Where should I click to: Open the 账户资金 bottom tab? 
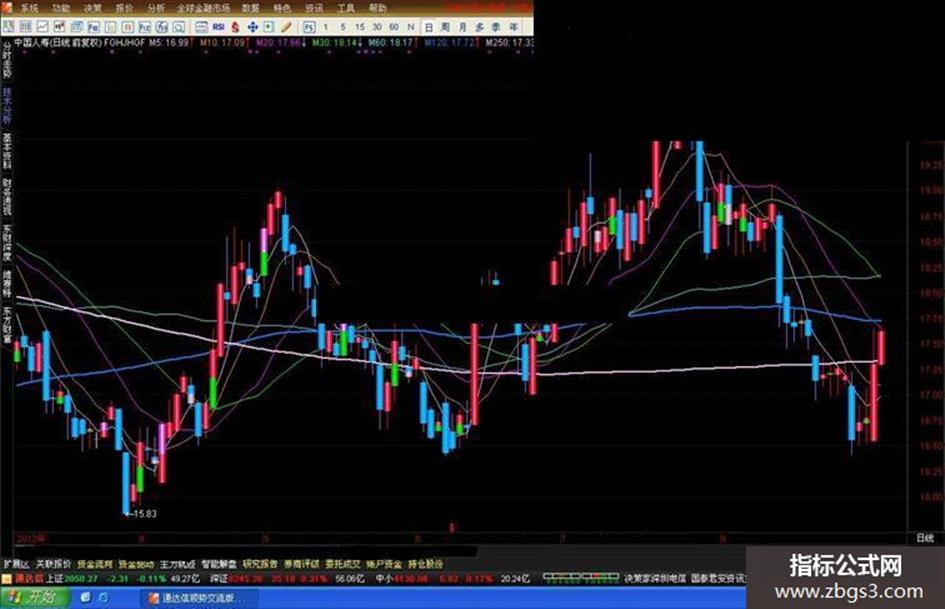(384, 564)
